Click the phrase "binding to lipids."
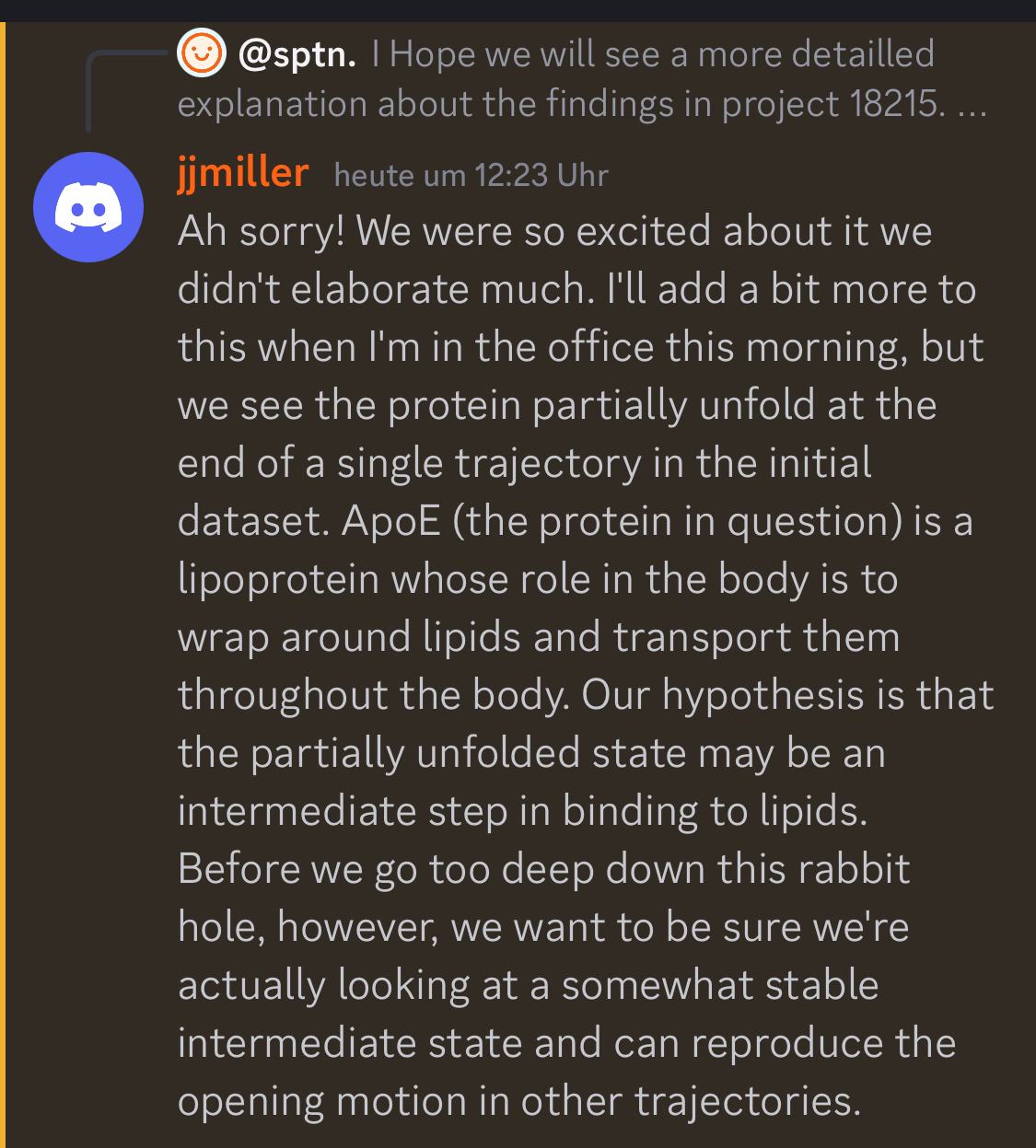Screen dimensions: 1036x1148 716,812
